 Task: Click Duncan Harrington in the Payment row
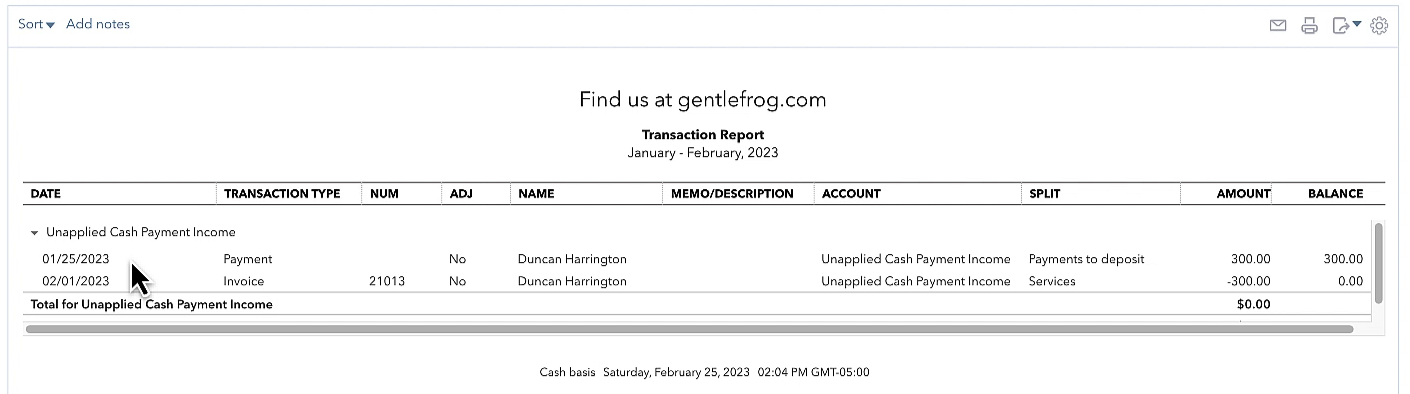(x=572, y=259)
